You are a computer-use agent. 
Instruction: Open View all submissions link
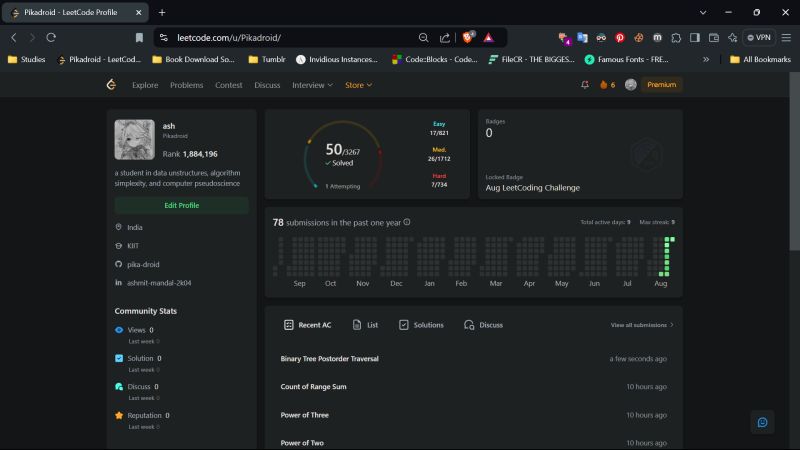tap(642, 325)
